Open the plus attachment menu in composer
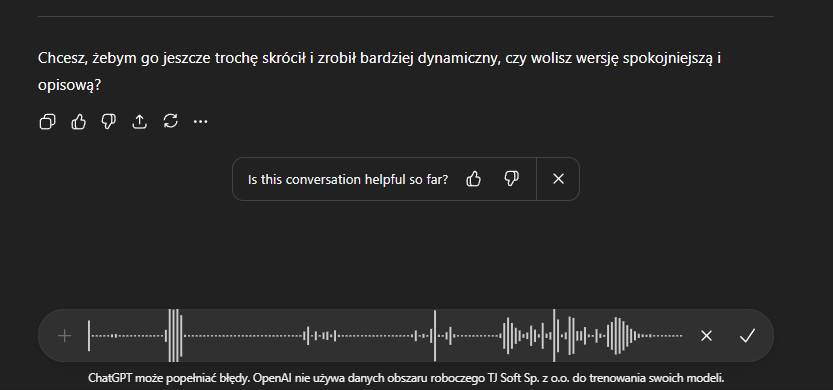The width and height of the screenshot is (833, 390). [x=64, y=336]
